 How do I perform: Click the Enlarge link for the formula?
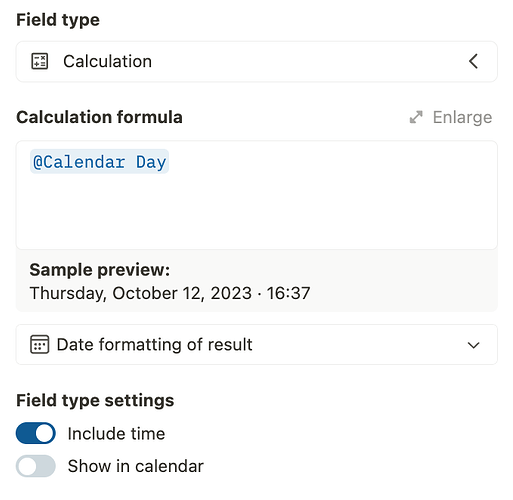pos(451,117)
